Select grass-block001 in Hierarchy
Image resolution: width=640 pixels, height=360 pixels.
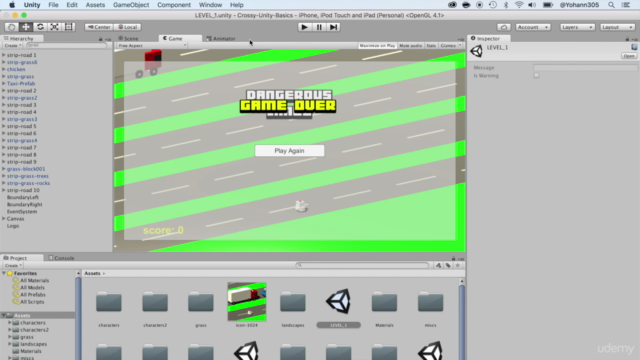(26, 169)
